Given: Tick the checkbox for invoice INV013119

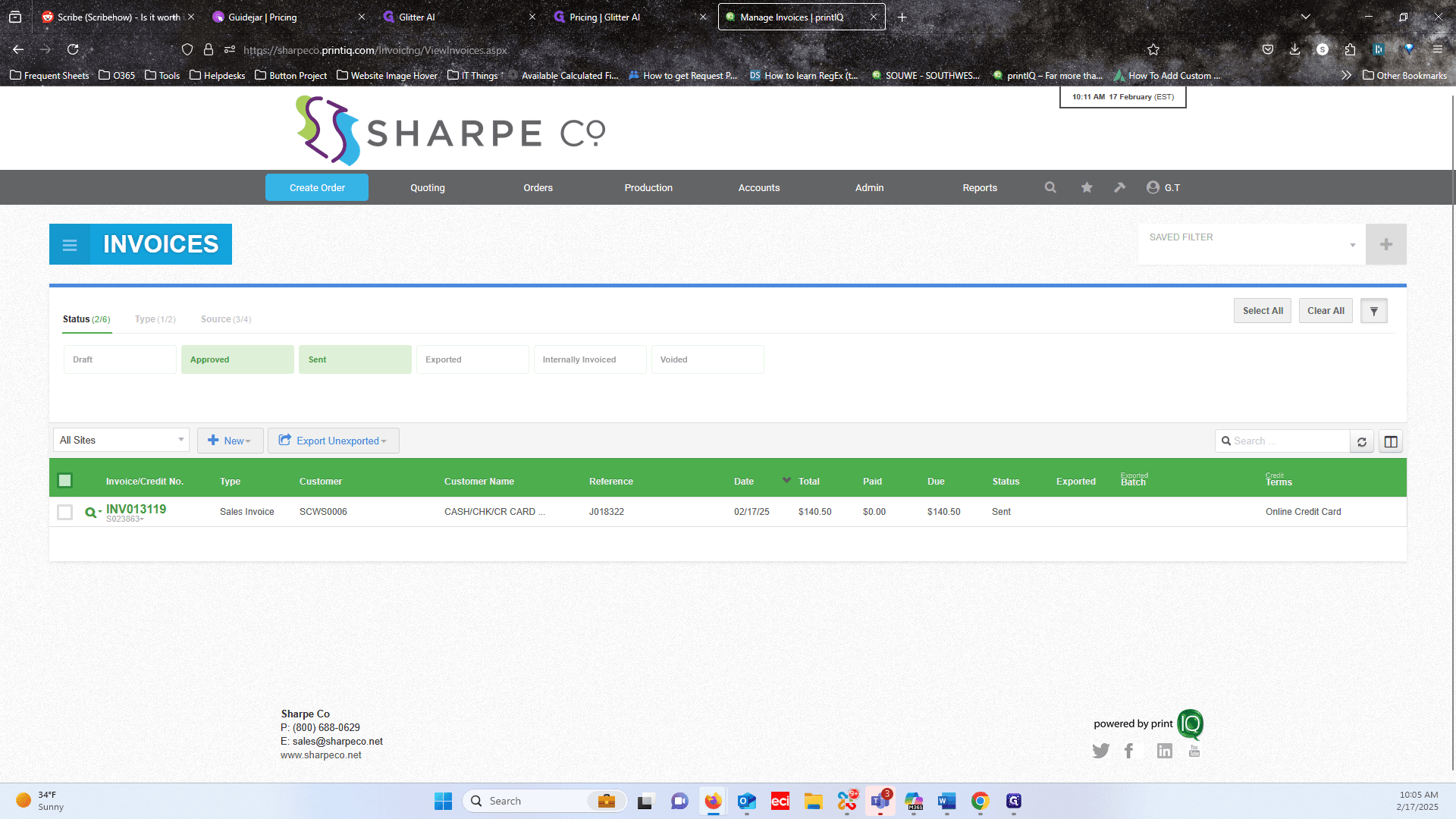Looking at the screenshot, I should tap(65, 513).
